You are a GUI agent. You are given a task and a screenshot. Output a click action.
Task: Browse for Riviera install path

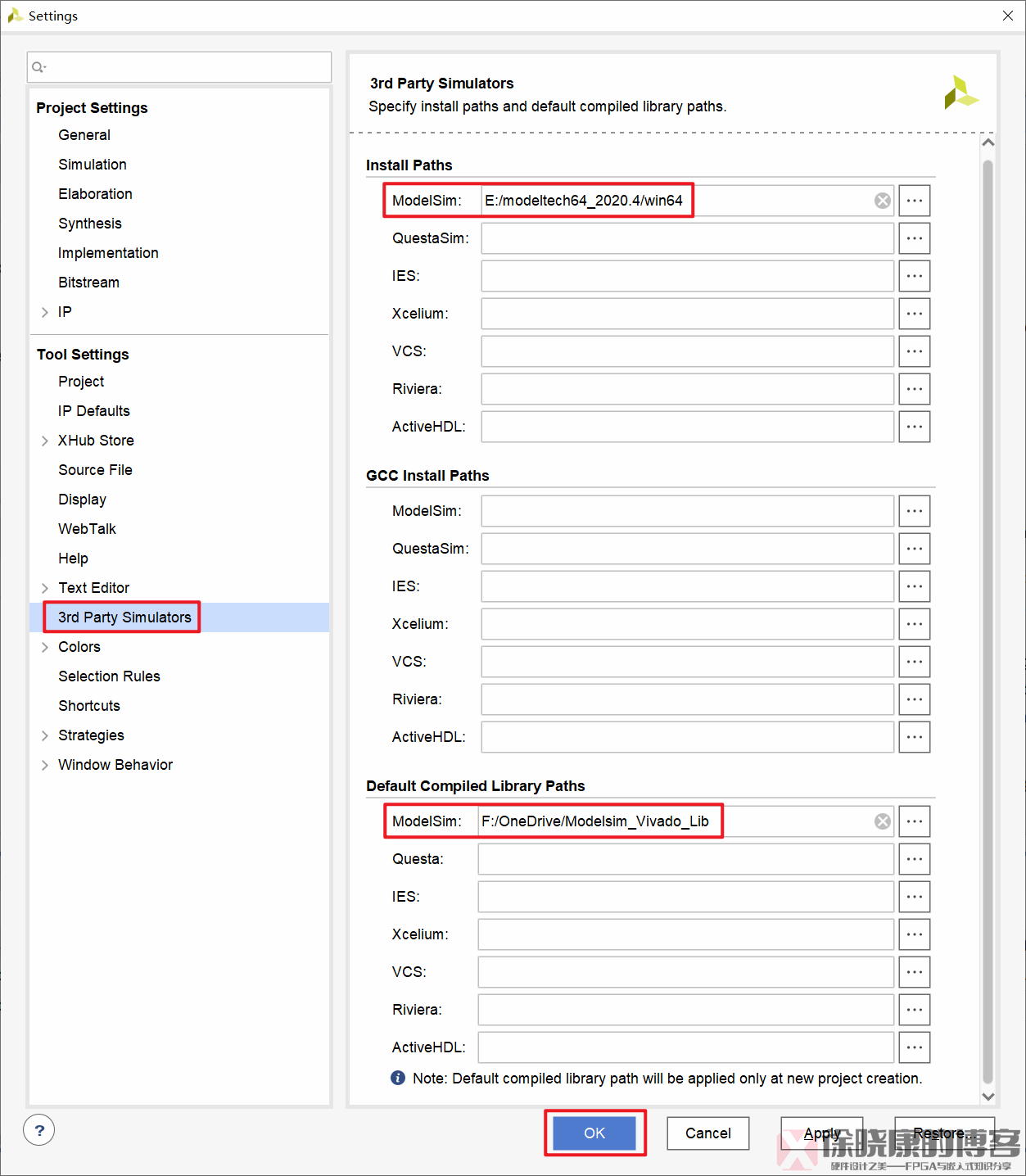(915, 389)
